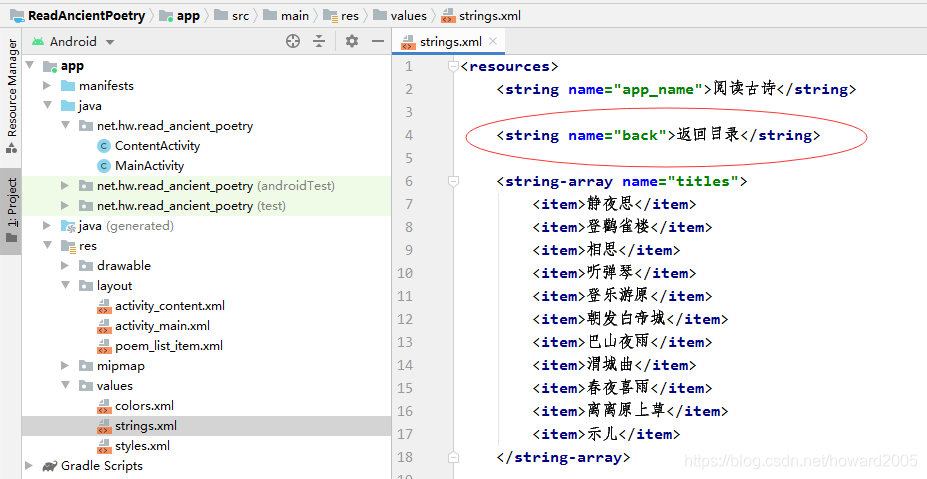Click the java (generated) folder icon
Image resolution: width=927 pixels, height=479 pixels.
(69, 226)
